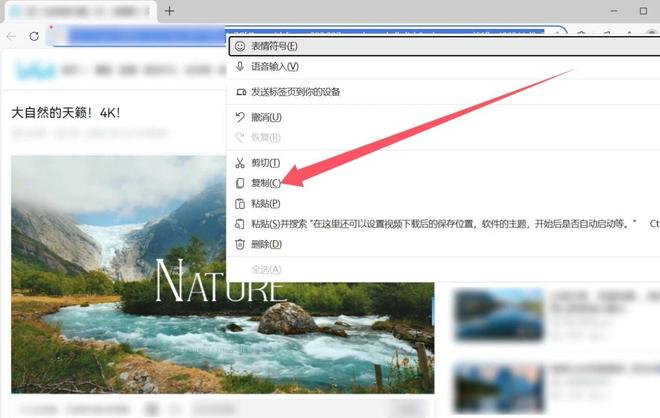Click the microphone icon in the context menu
Screen dimensions: 660x418
tap(240, 67)
